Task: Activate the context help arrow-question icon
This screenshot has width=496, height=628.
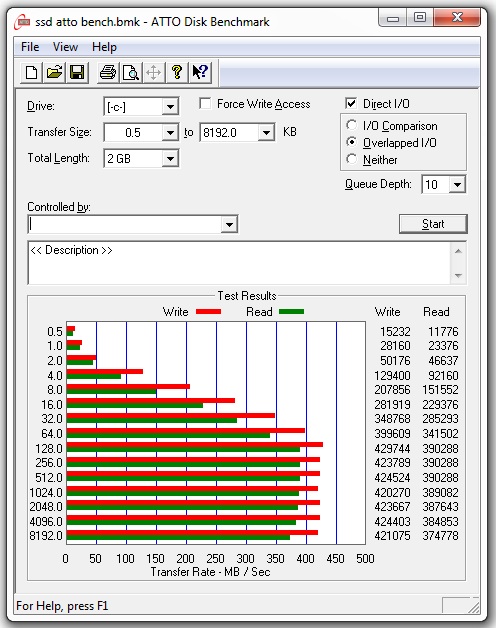Action: tap(200, 72)
